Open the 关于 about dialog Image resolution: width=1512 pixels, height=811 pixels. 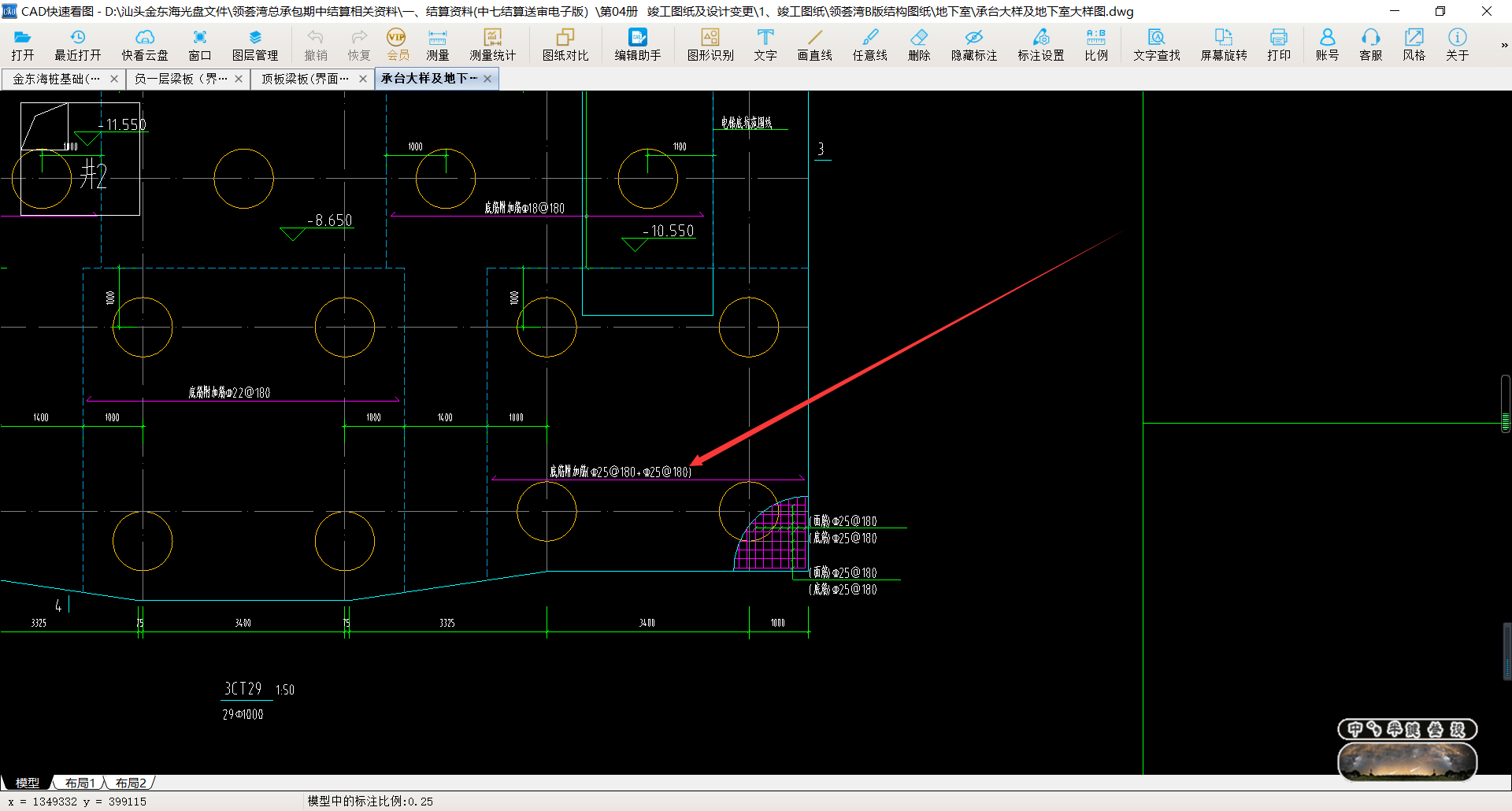(1457, 45)
